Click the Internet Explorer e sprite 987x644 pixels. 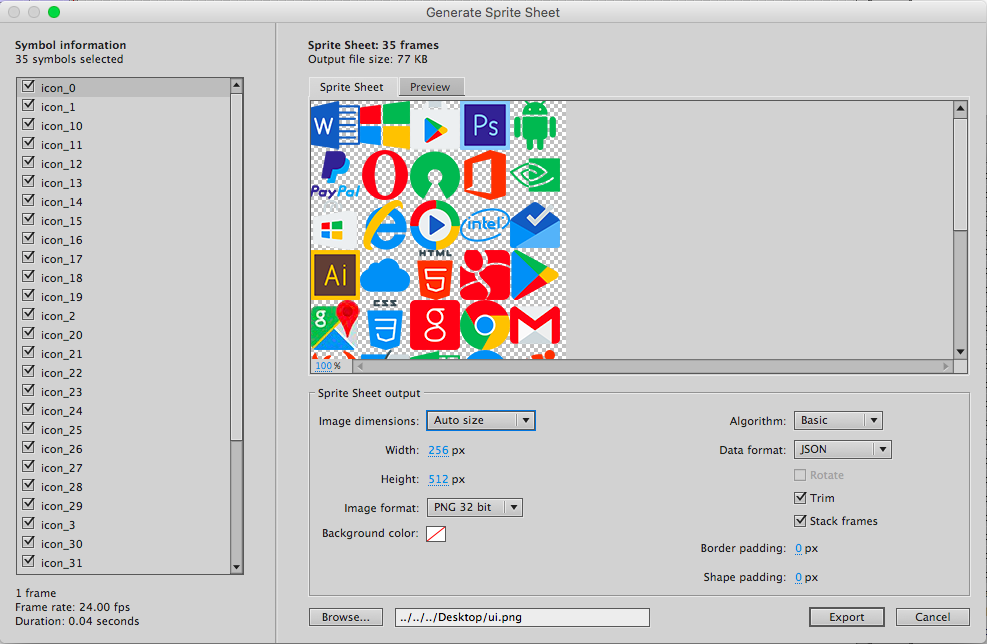(385, 225)
